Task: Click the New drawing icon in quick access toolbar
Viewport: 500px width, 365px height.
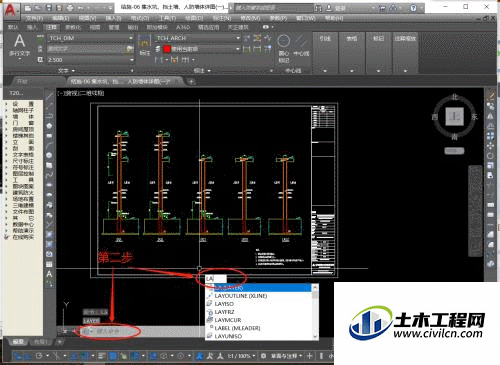Action: tap(28, 8)
